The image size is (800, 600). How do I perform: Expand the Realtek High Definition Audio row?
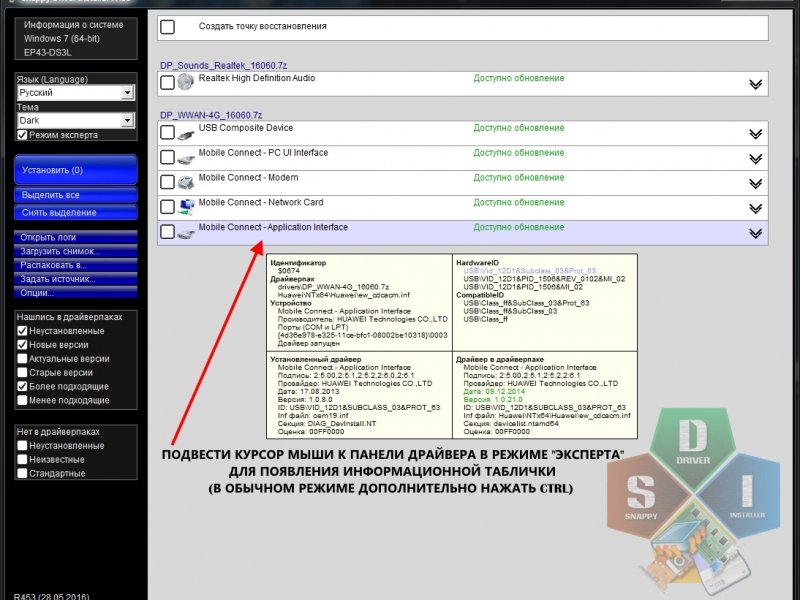pos(756,84)
